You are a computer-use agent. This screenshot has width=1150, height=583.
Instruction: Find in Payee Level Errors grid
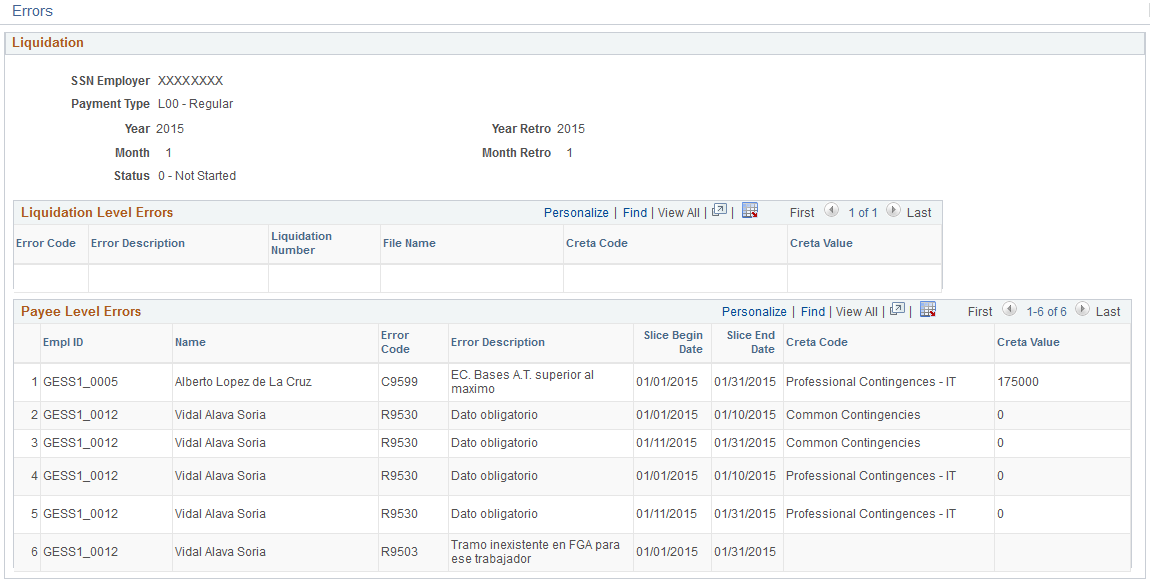[813, 312]
